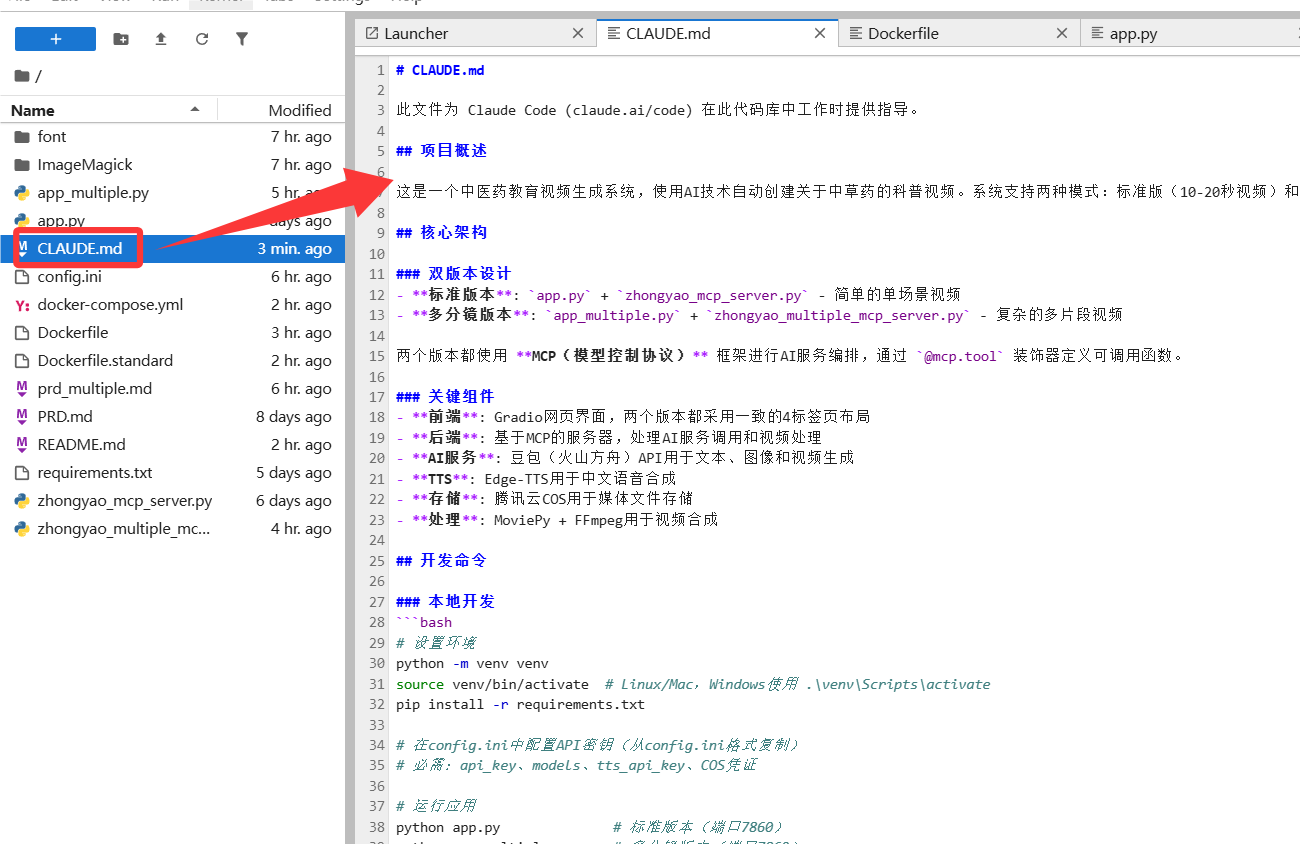
Task: Click the '### 关键组件' heading line
Action: pos(445,397)
